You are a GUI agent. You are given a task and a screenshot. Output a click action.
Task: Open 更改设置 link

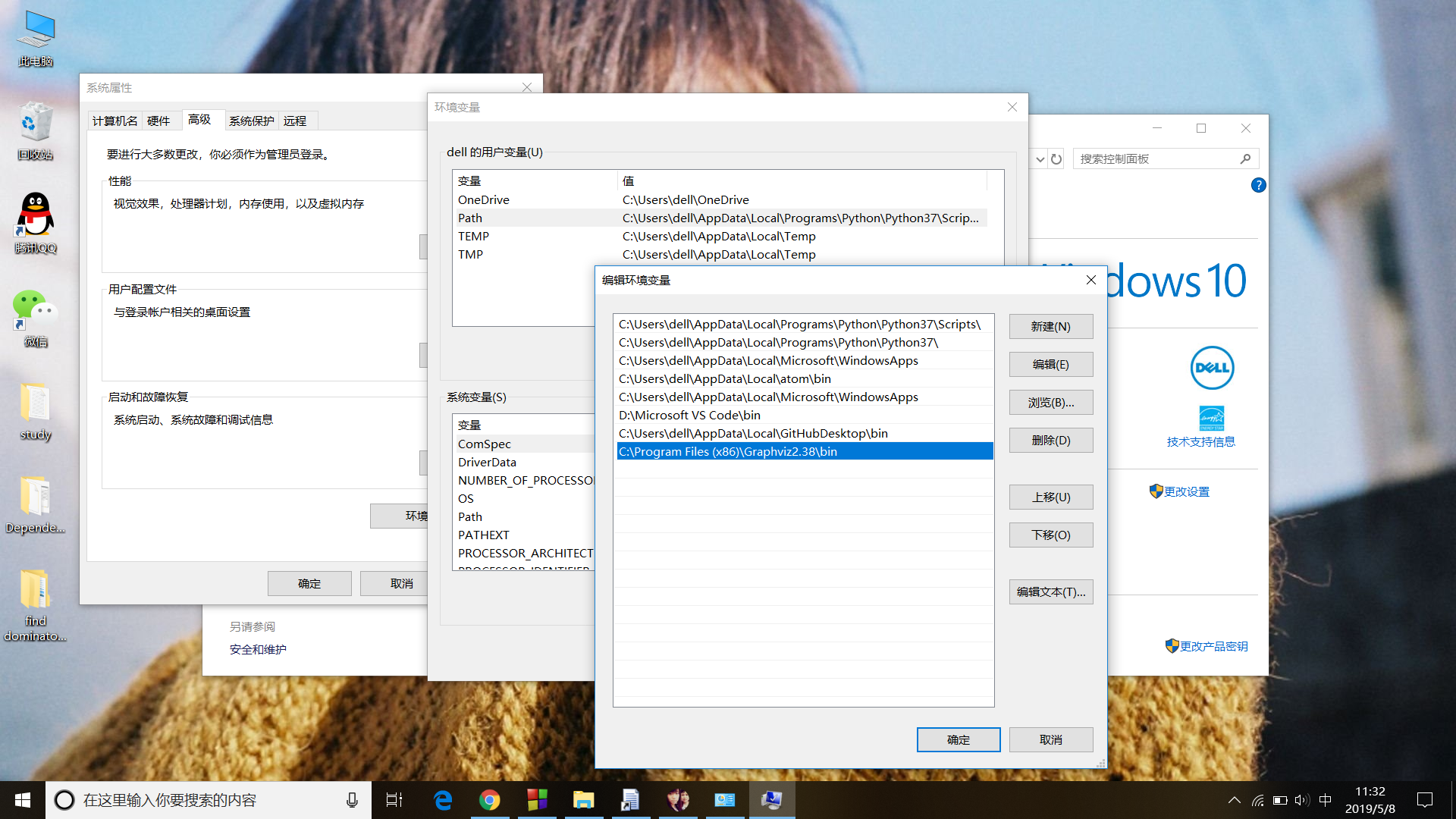coord(1187,491)
